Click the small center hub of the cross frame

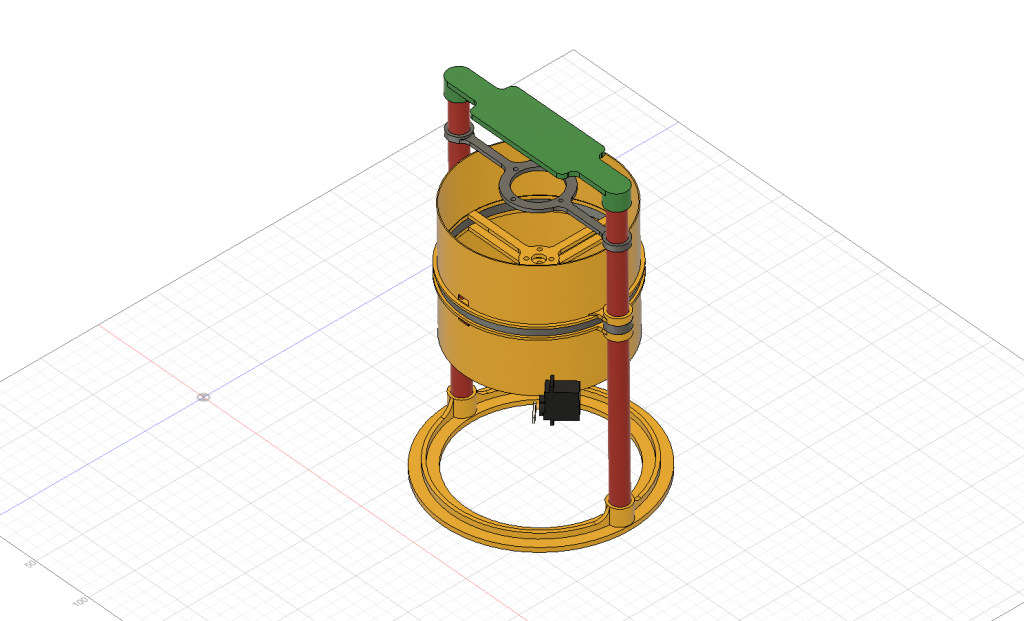539,257
